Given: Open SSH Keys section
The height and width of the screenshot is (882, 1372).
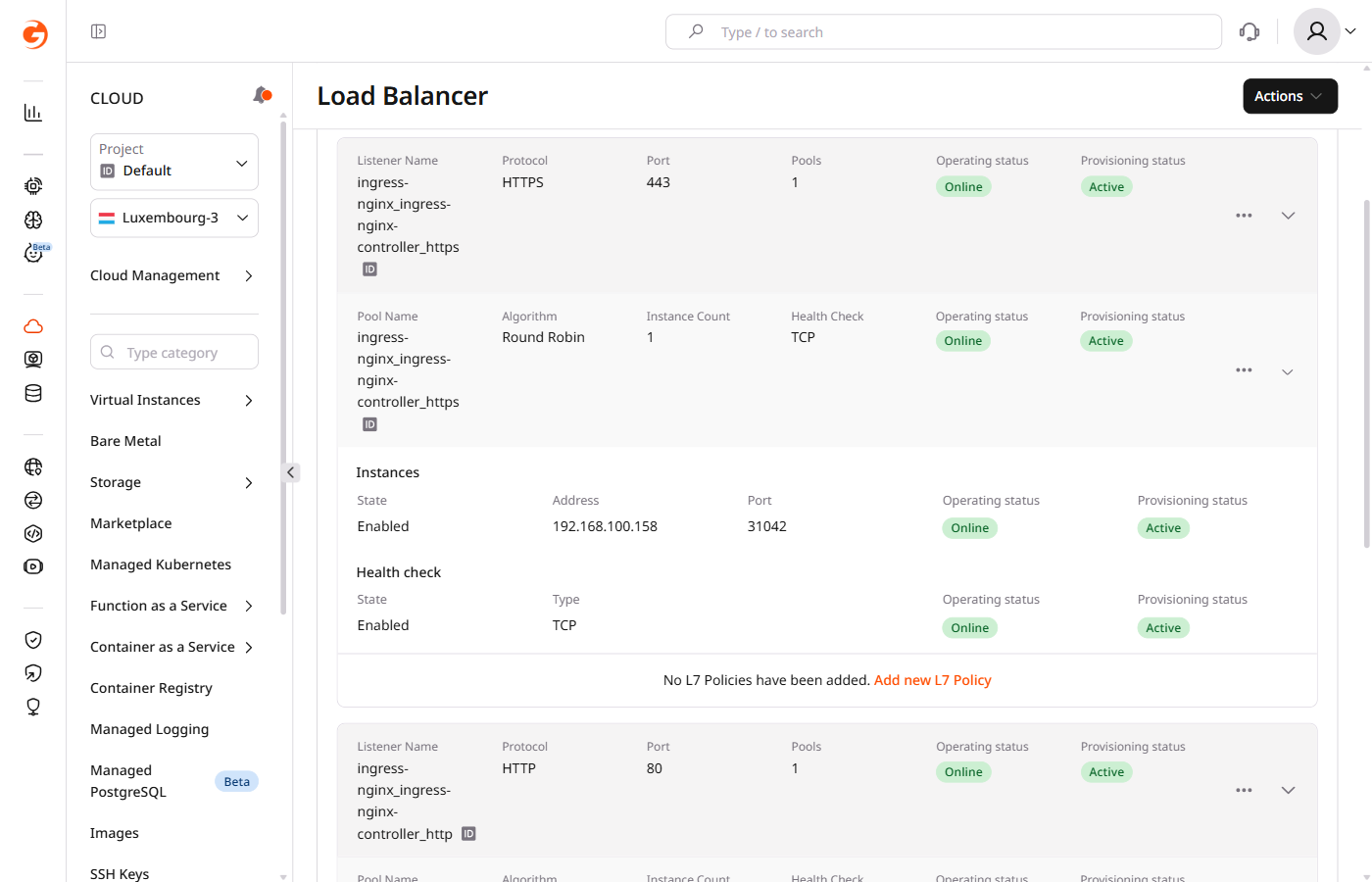Looking at the screenshot, I should [x=120, y=873].
